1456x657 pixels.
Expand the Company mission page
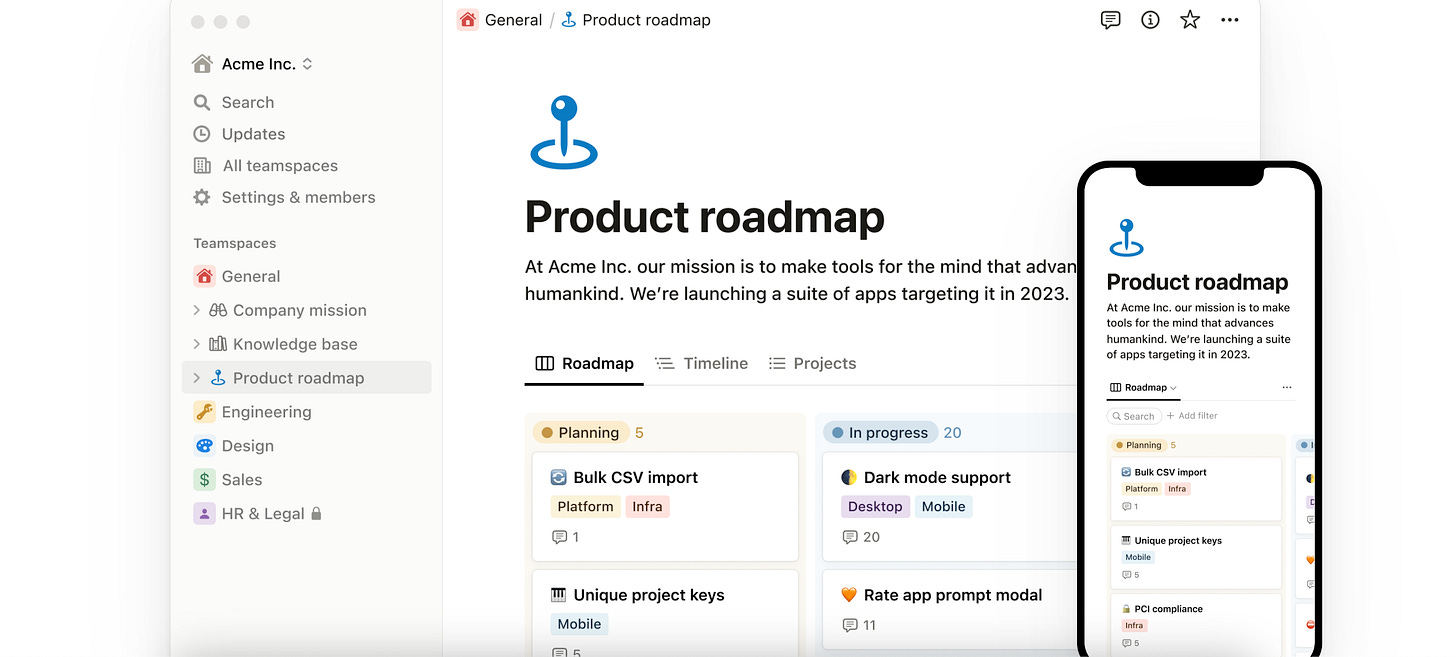point(196,310)
